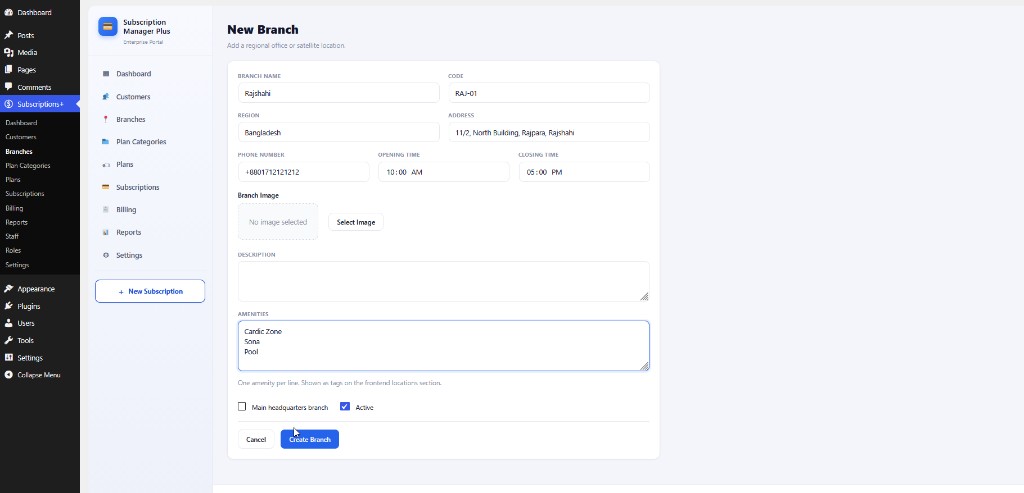Open Reports in Subscriptions+ submenu
Viewport: 1024px width, 493px height.
(x=16, y=223)
